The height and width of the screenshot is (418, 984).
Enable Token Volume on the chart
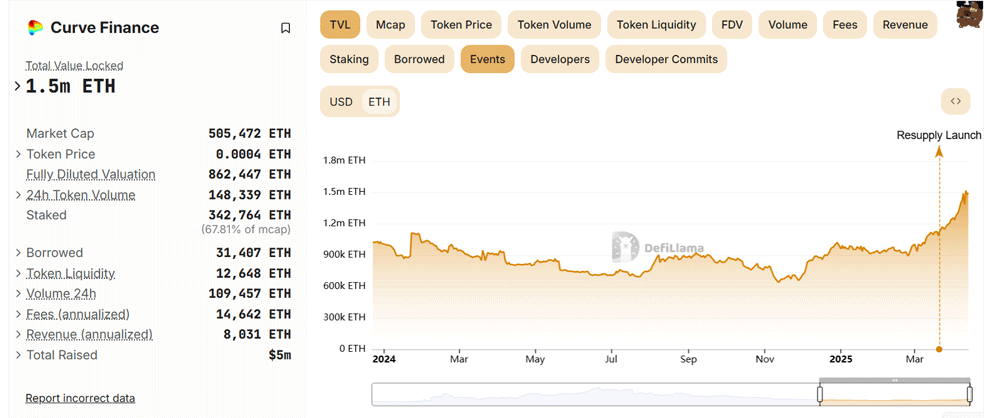pos(554,25)
